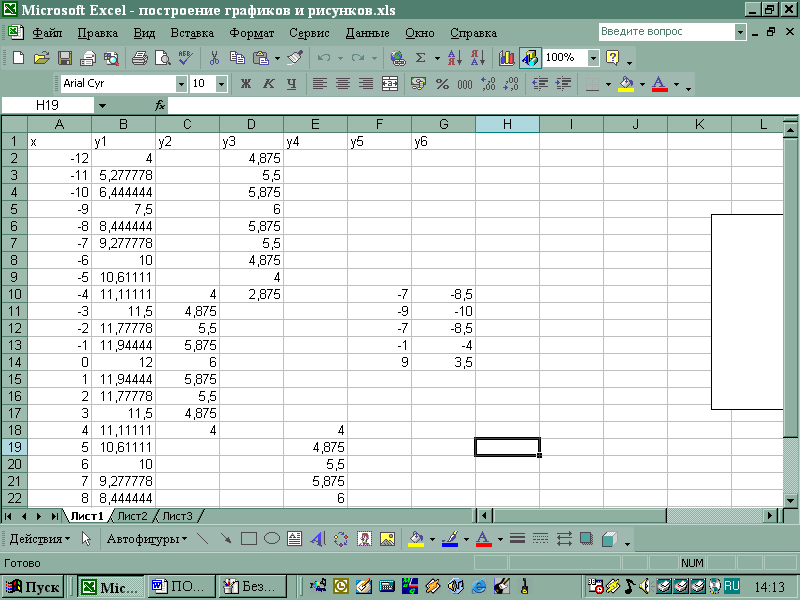Viewport: 800px width, 600px height.
Task: Open the formatting toolbar fill color dropdown arrow
Action: [642, 84]
